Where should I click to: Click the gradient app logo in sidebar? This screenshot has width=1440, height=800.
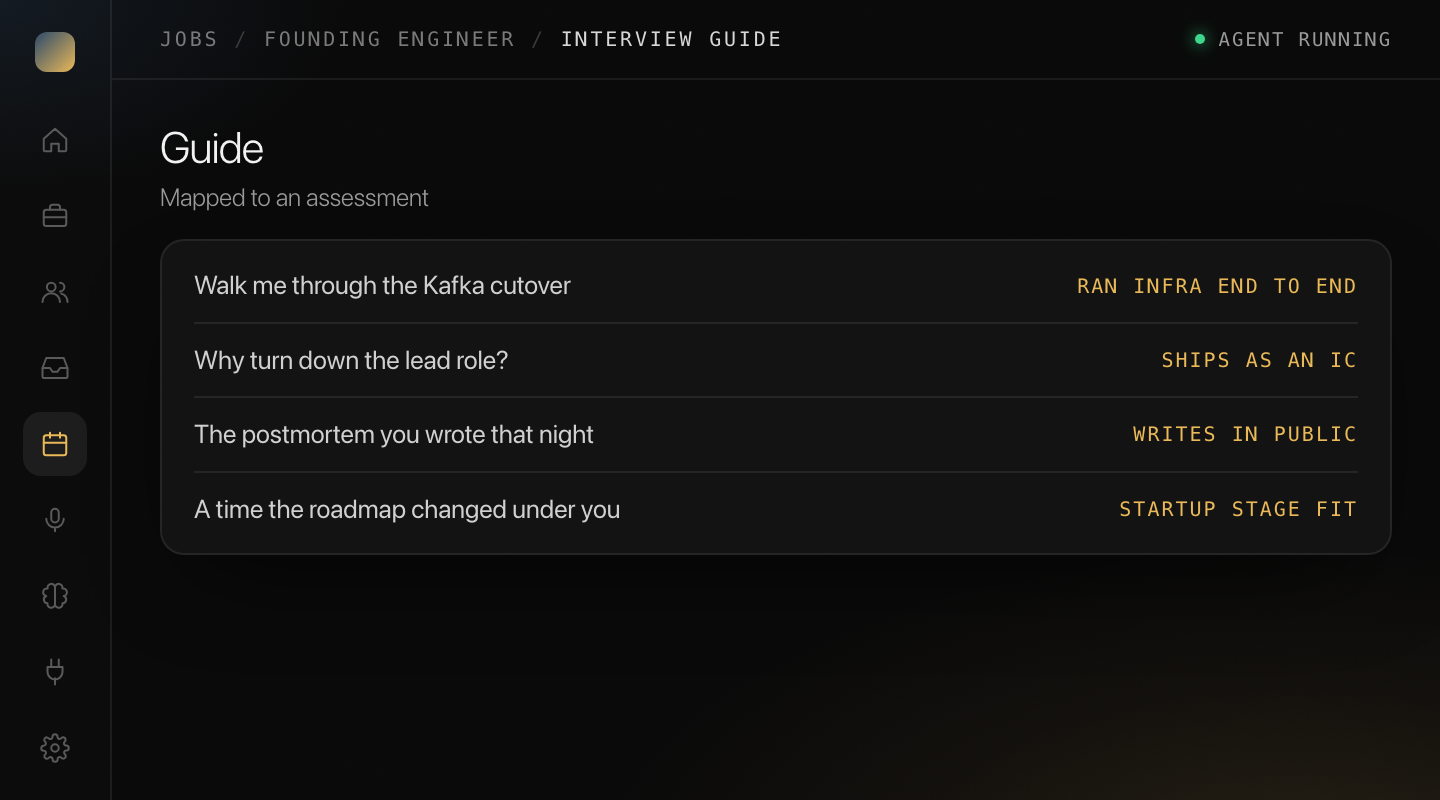pyautogui.click(x=55, y=52)
